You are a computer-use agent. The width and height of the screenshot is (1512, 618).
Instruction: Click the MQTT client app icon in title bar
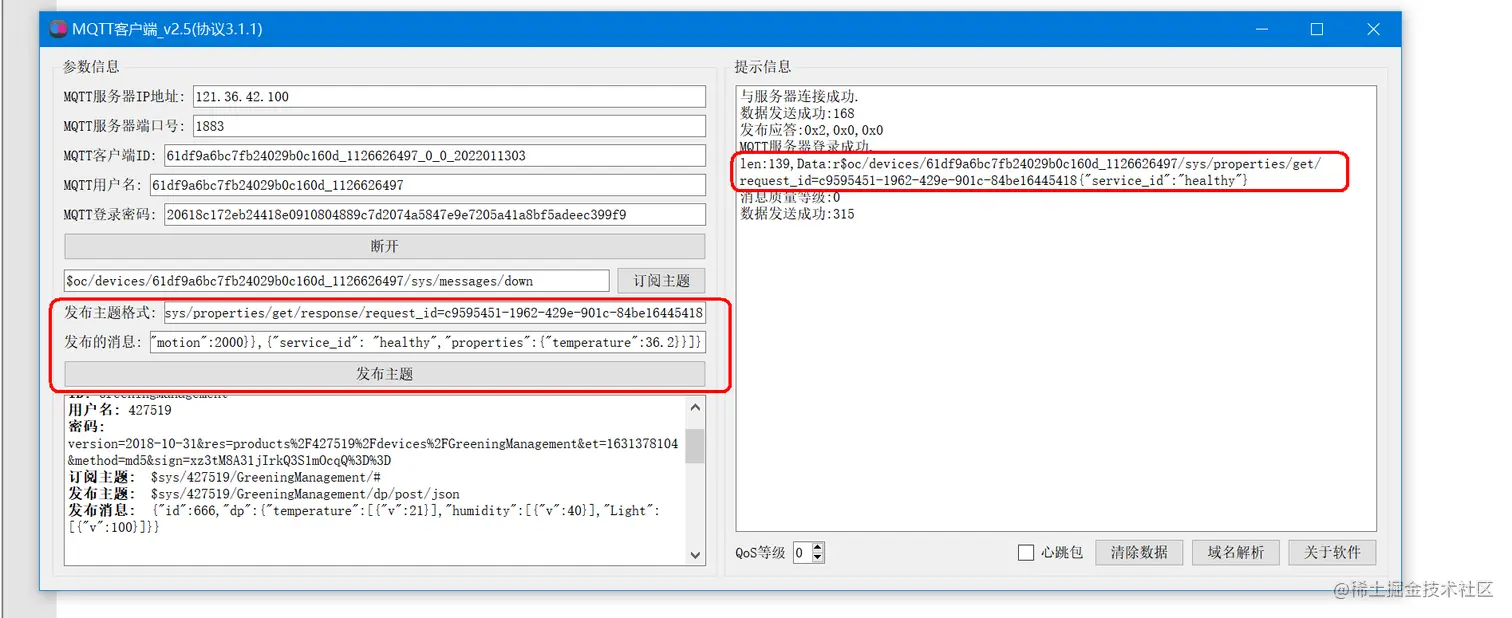[x=58, y=29]
